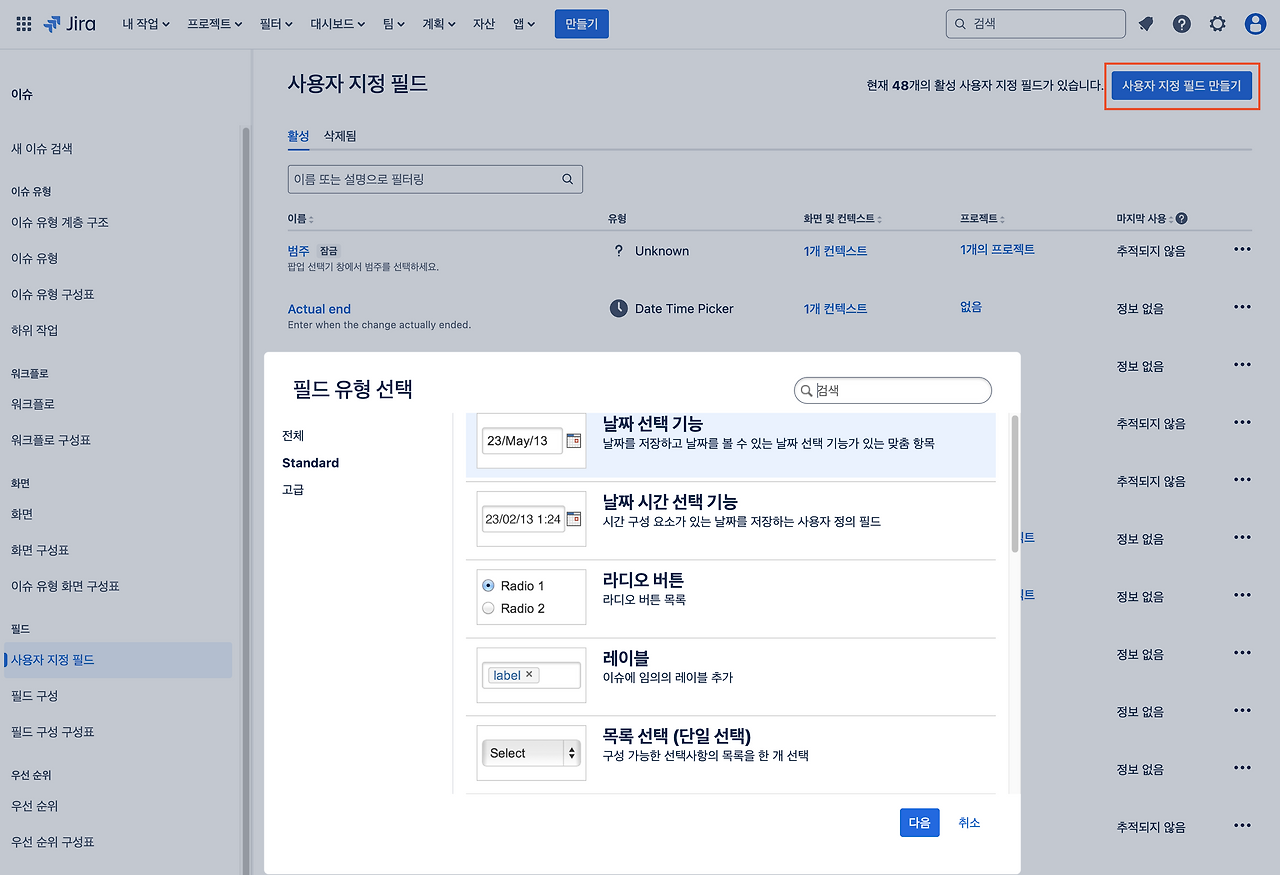Open notifications via the bell icon
Screen dimensions: 1280x875
[x=1146, y=24]
